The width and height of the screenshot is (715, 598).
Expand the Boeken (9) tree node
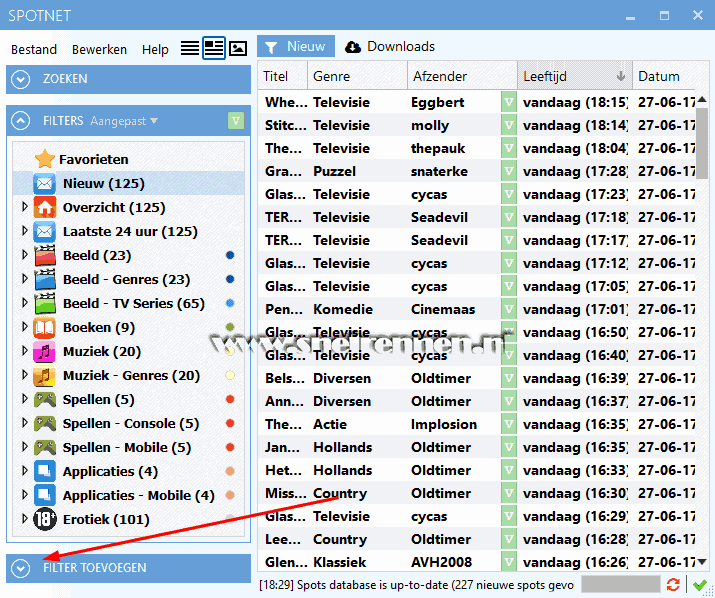coord(25,327)
